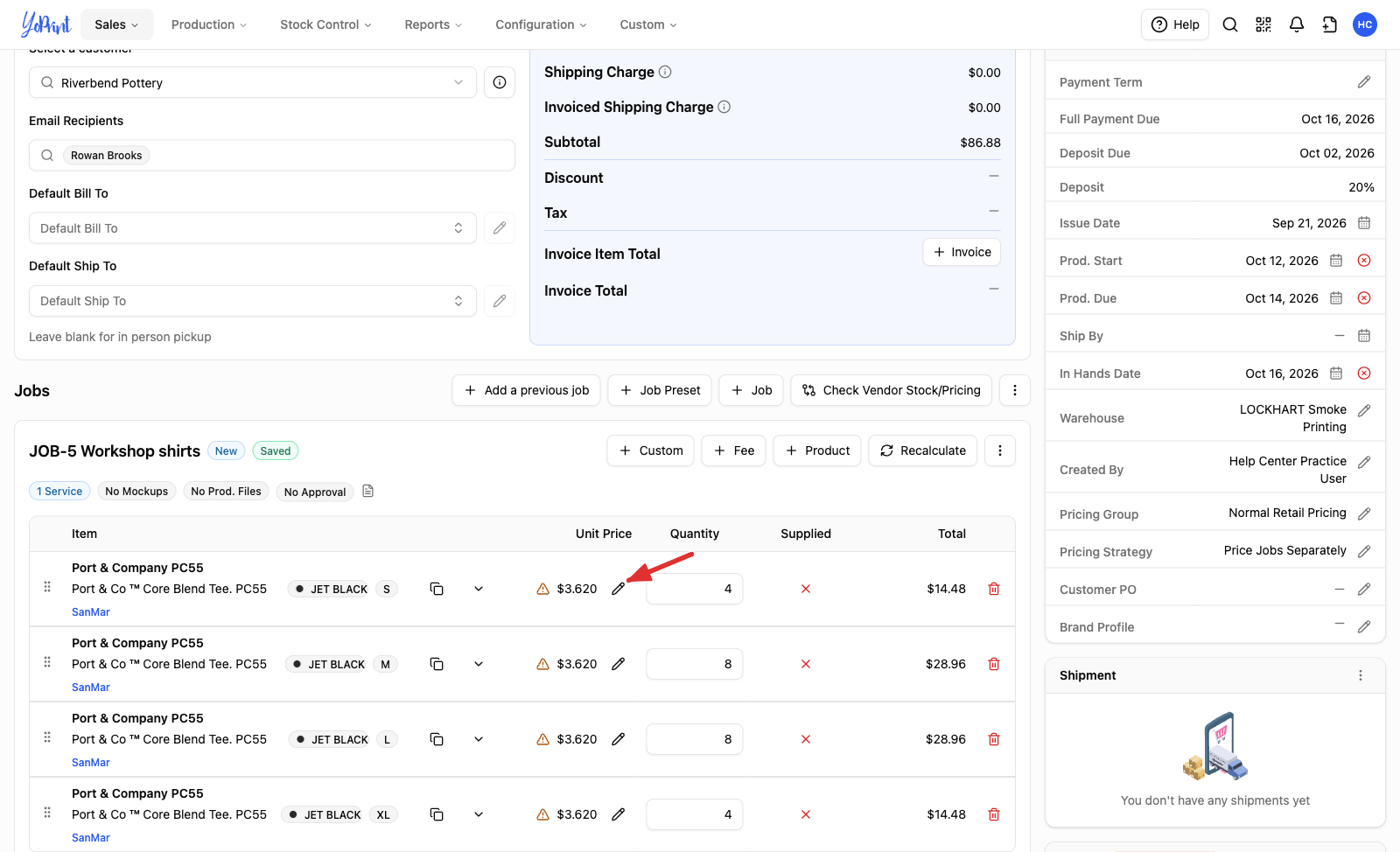Open the Reports menu
This screenshot has width=1400, height=852.
(x=433, y=24)
